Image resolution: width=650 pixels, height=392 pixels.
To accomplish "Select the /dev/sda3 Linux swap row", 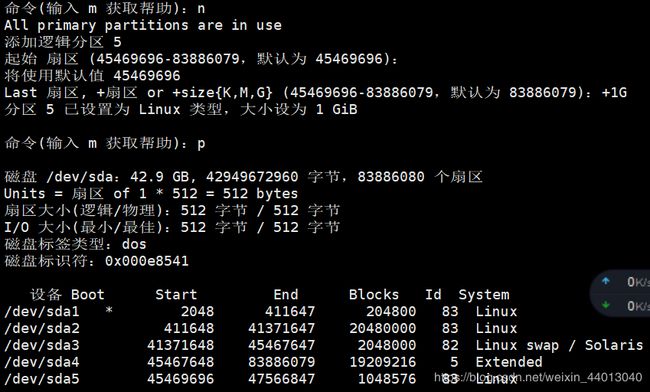I will coord(323,345).
